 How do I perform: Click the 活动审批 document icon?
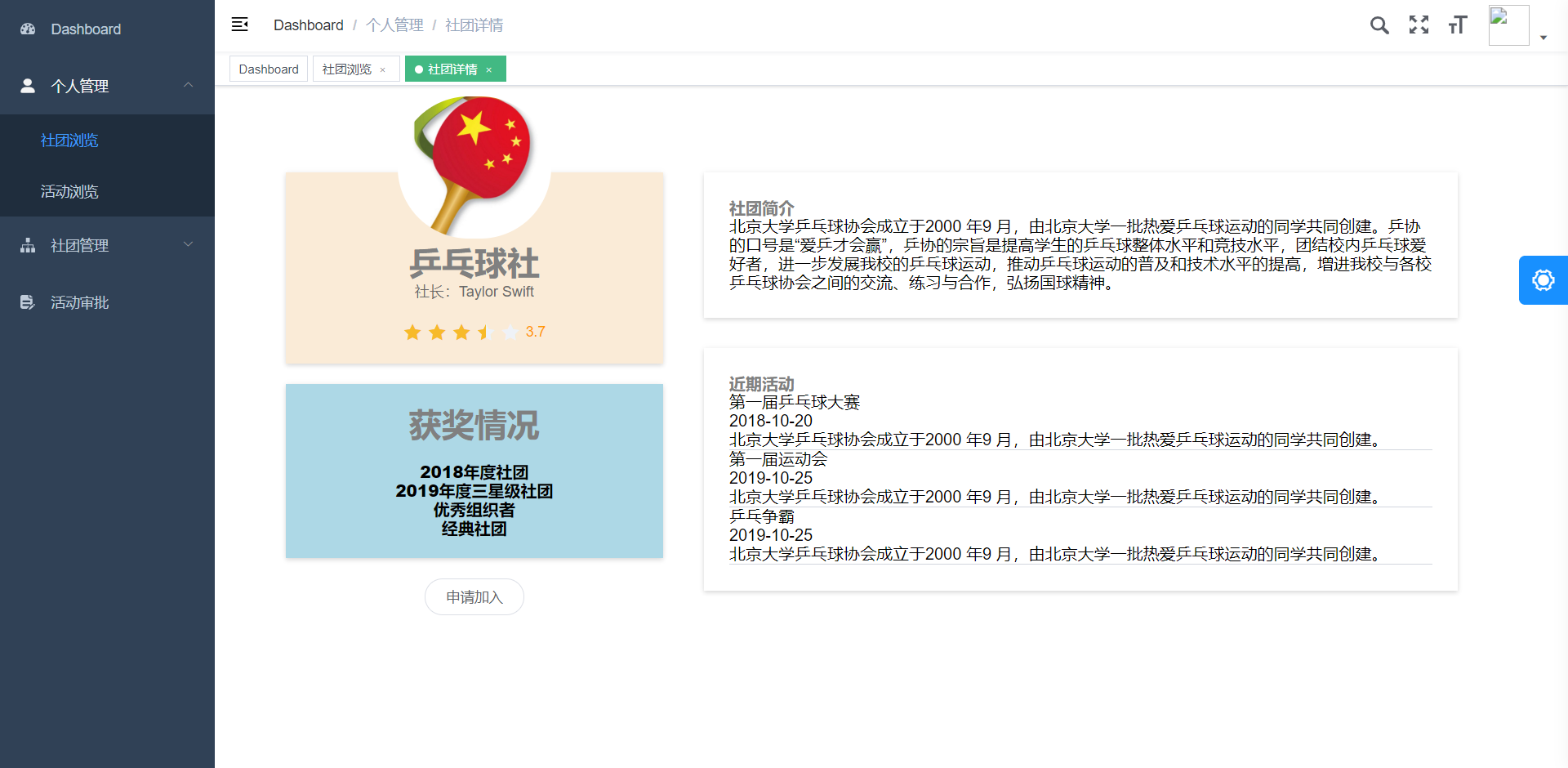(x=28, y=302)
